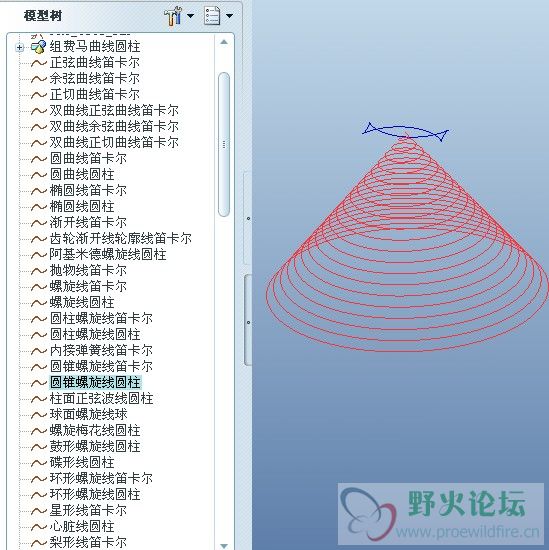This screenshot has height=550, width=549.
Task: Click the curve icon next to 渐开线笛卡尔
Action: click(x=39, y=223)
